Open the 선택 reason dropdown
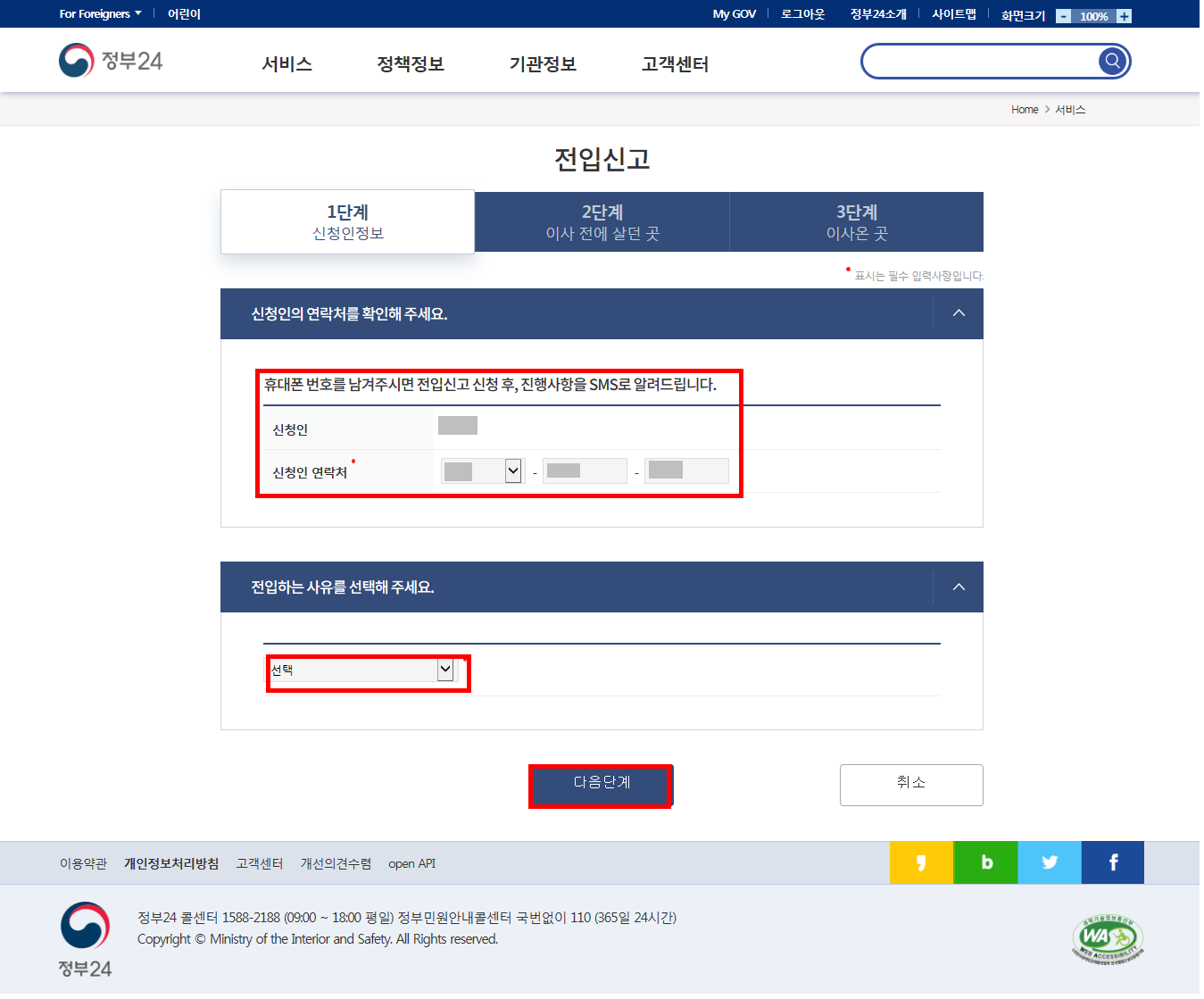The width and height of the screenshot is (1204, 999). (361, 670)
